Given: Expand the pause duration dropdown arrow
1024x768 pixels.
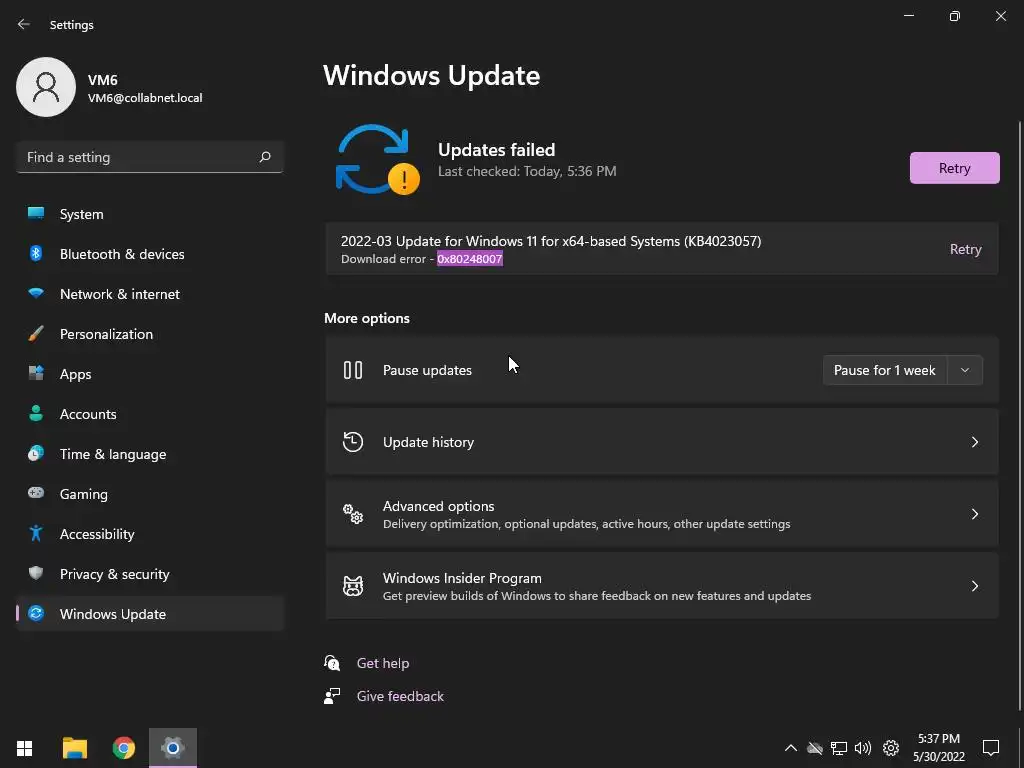Looking at the screenshot, I should coord(965,370).
